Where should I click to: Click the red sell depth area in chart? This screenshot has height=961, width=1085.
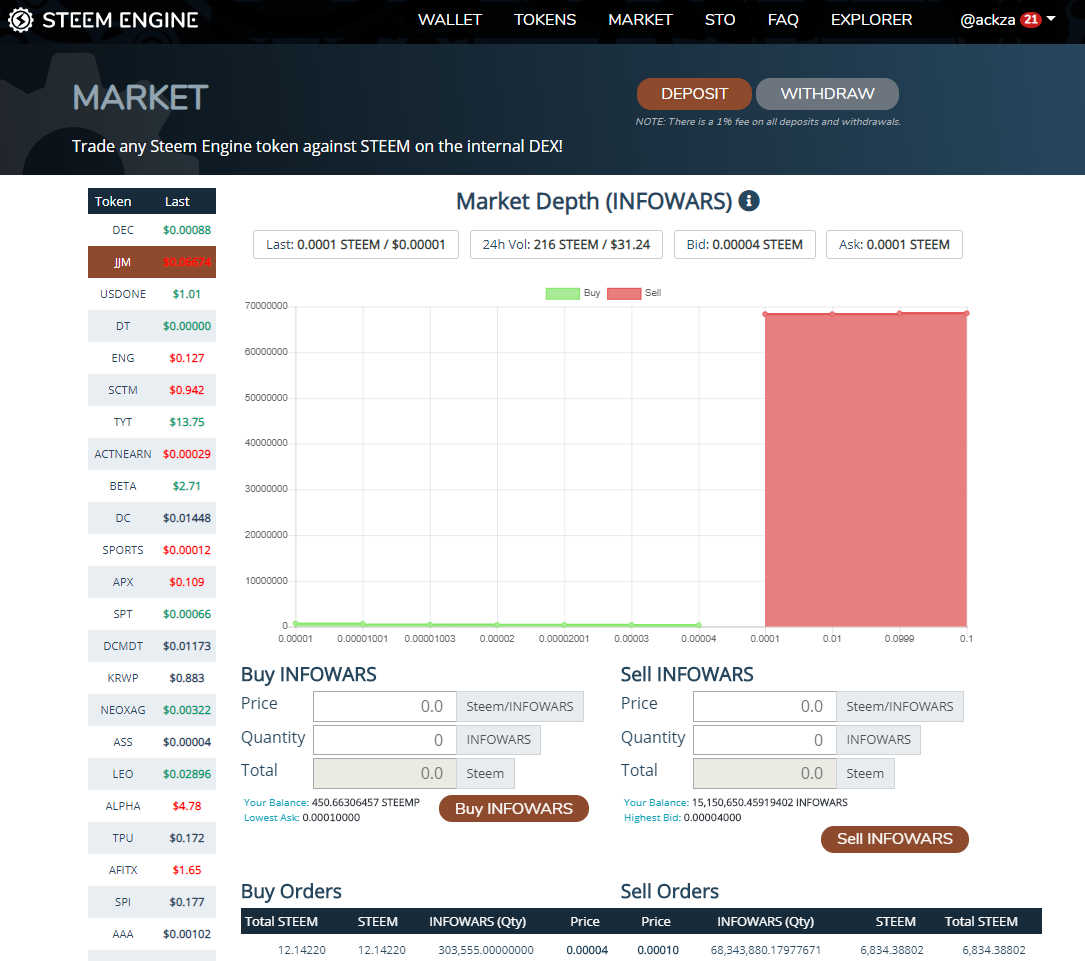(x=865, y=470)
